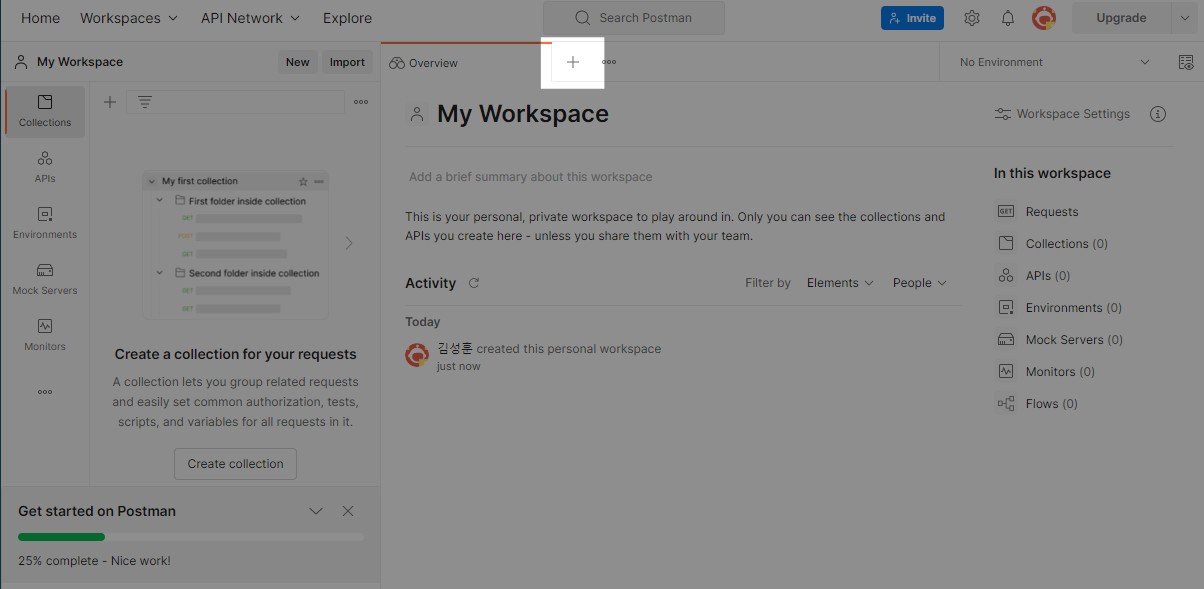Collapse the Get started on Postman panel
1204x589 pixels.
click(316, 511)
